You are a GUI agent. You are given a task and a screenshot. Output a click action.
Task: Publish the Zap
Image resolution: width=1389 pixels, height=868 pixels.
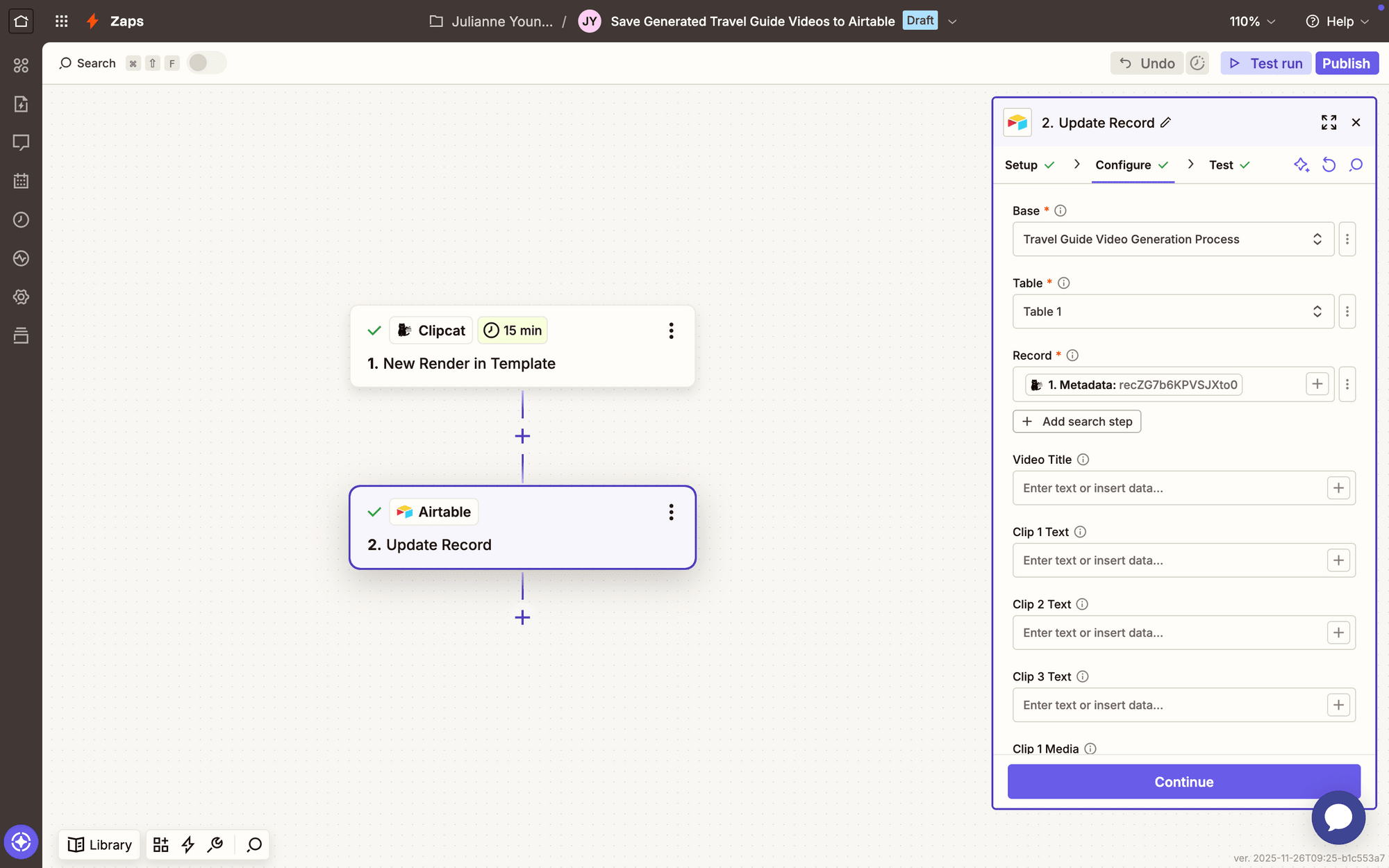click(x=1347, y=63)
